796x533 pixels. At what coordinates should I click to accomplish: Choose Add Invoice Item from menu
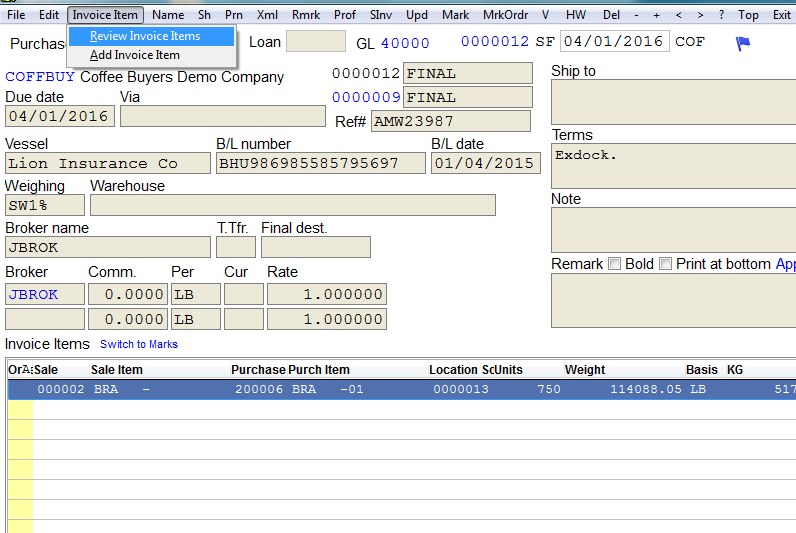(151, 55)
